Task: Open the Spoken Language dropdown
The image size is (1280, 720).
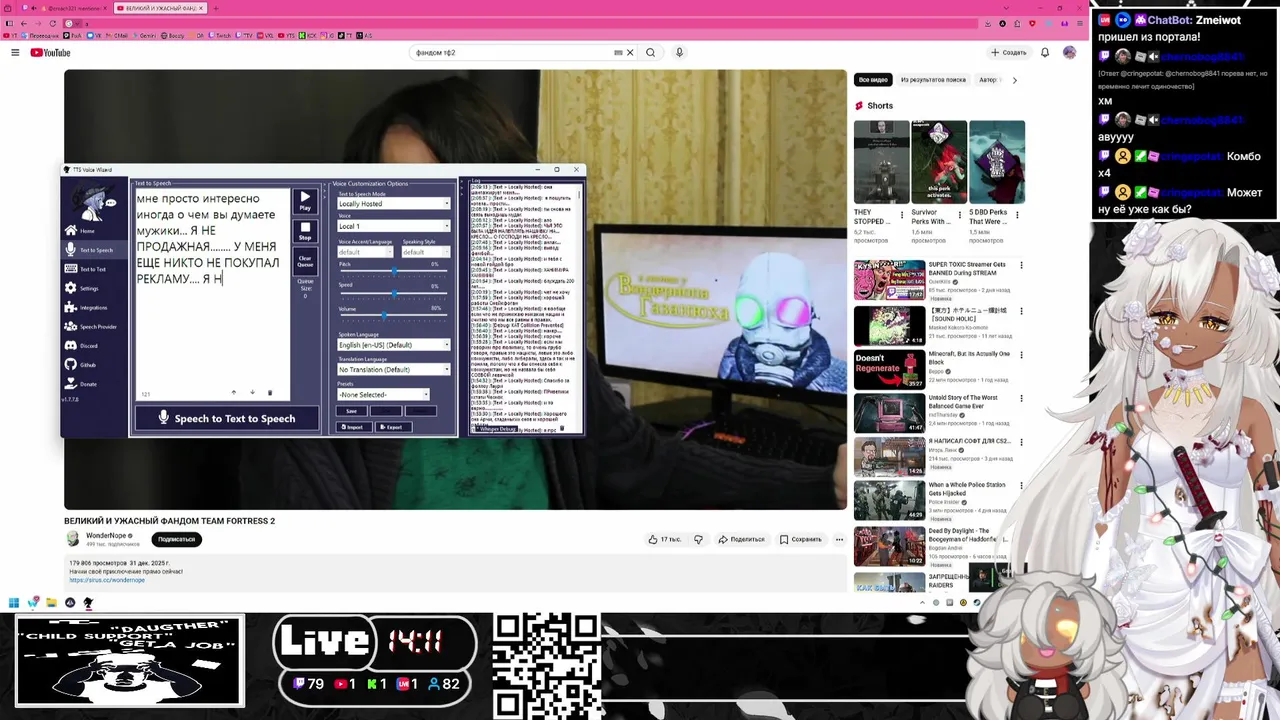Action: click(x=394, y=345)
